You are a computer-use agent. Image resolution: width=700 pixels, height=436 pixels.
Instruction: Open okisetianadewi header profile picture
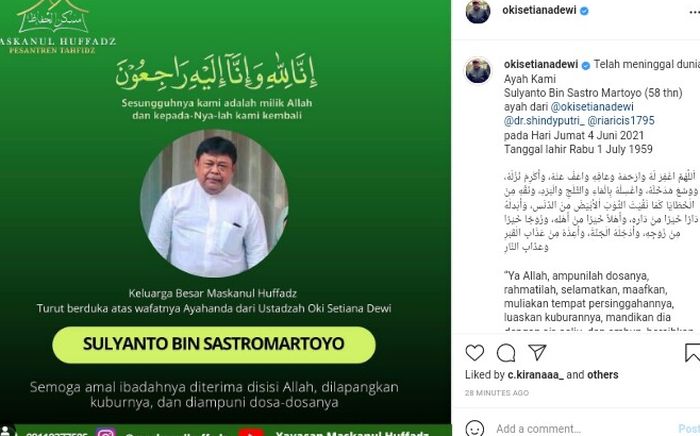point(478,11)
